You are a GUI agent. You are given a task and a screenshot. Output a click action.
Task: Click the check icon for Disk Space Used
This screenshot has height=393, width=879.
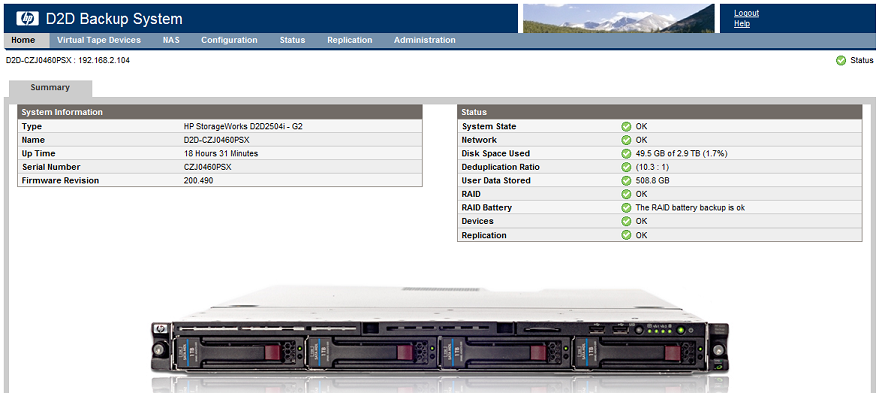pyautogui.click(x=626, y=154)
